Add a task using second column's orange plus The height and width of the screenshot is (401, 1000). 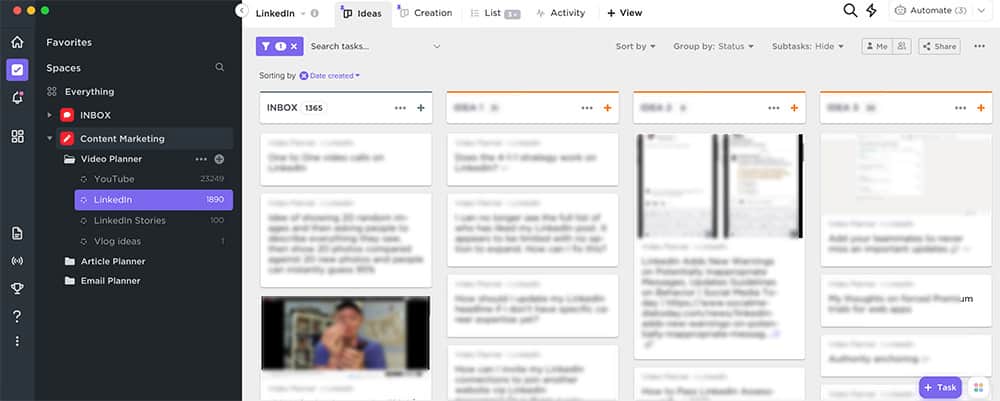pyautogui.click(x=607, y=108)
